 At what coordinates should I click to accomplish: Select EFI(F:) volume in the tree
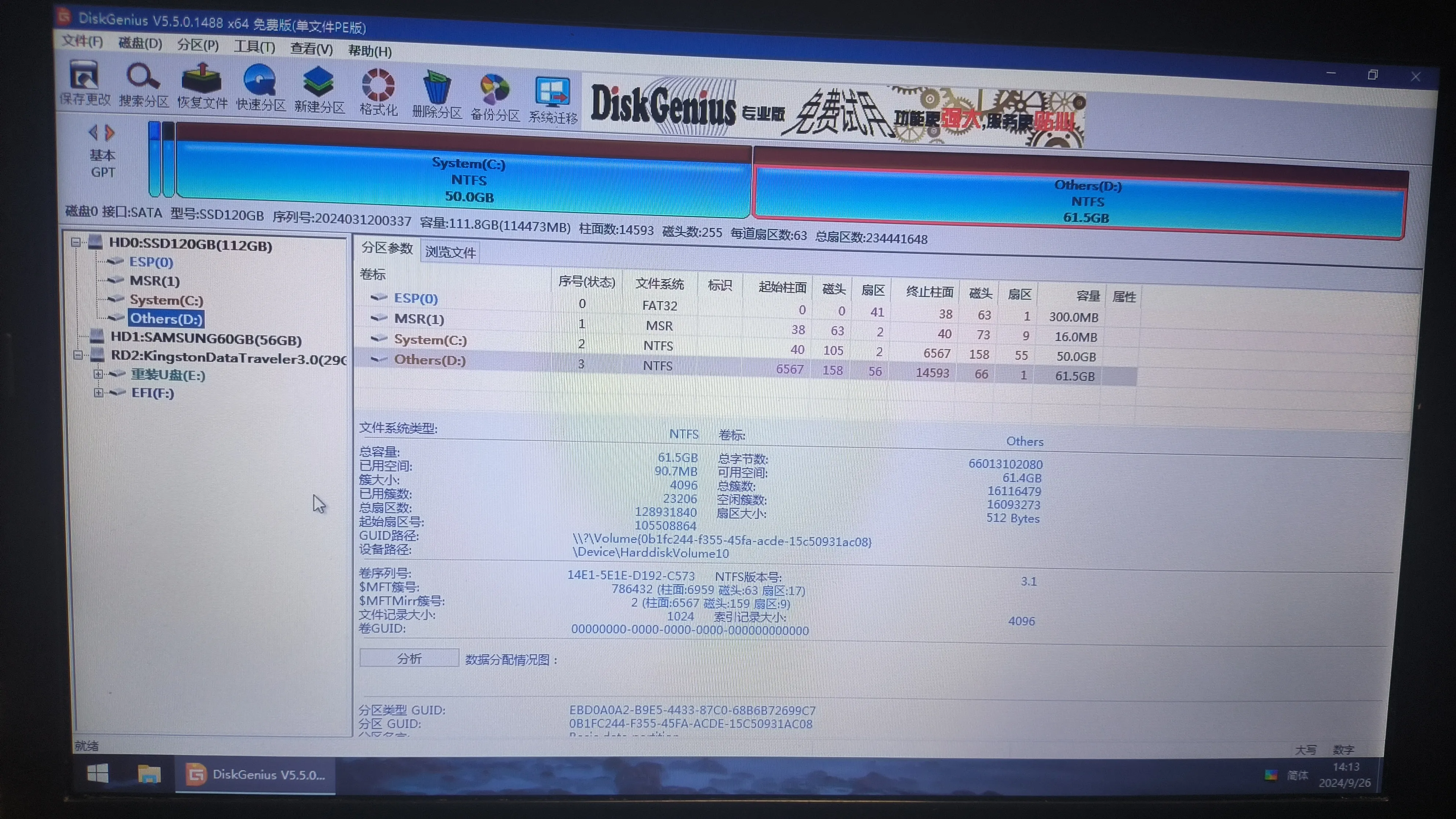coord(153,393)
